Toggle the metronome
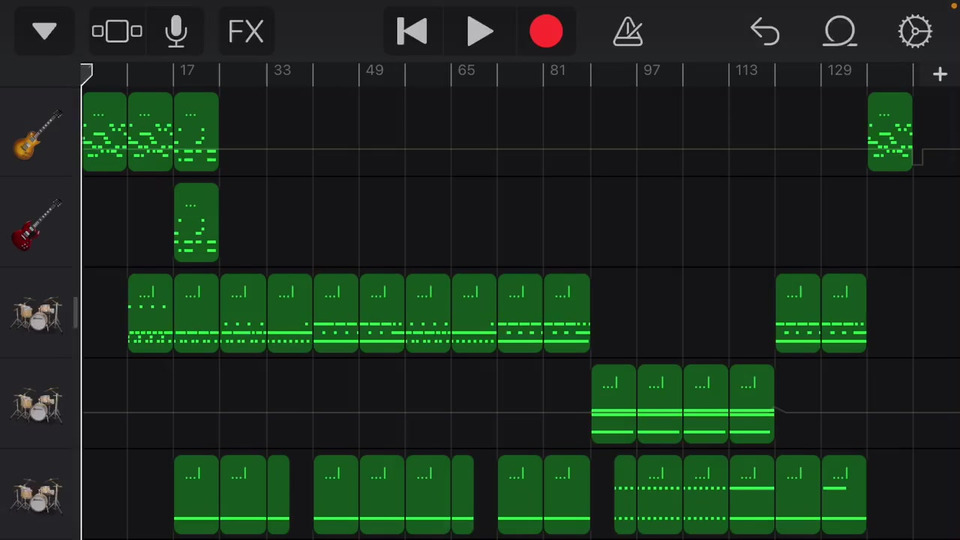 point(628,31)
